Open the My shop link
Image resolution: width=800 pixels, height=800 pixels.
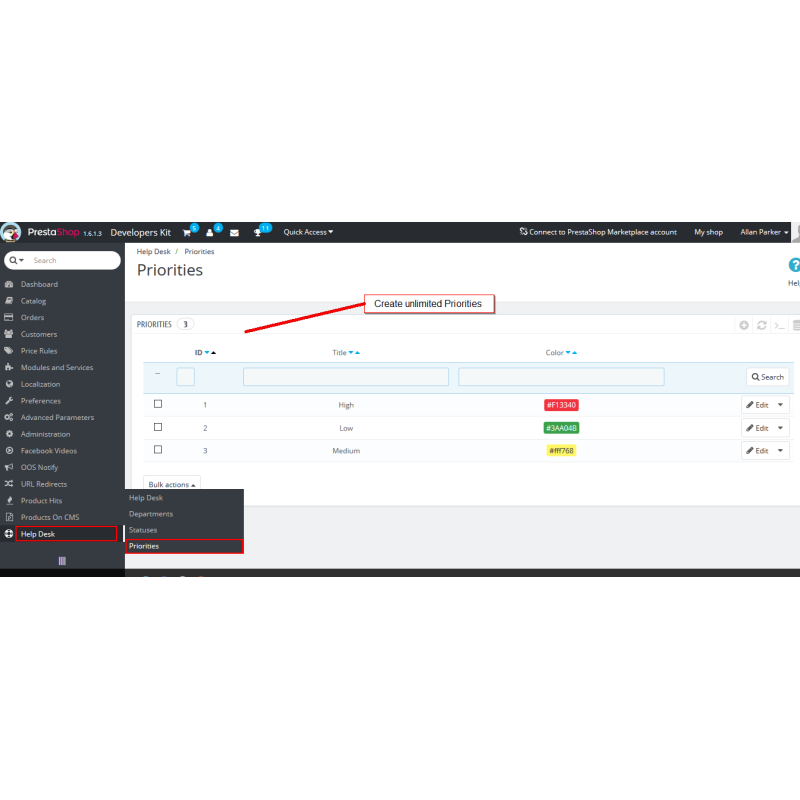click(709, 232)
